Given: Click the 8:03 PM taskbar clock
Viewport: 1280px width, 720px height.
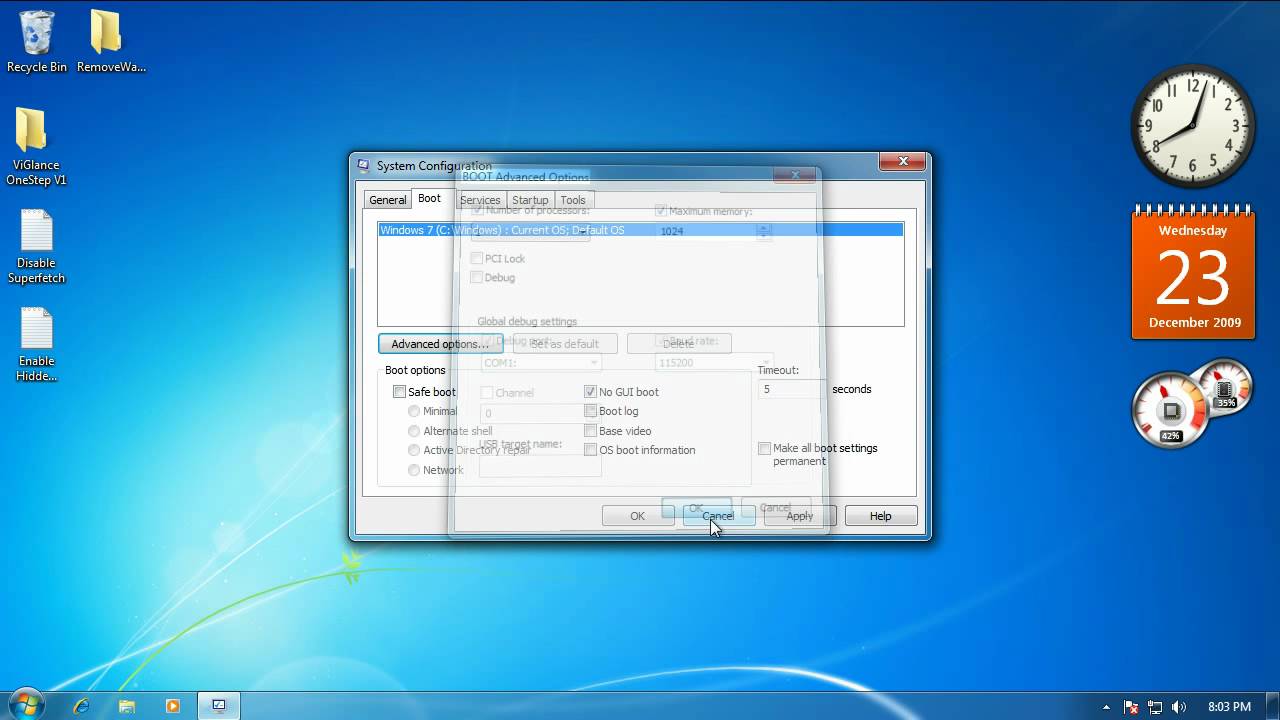Looking at the screenshot, I should pos(1229,707).
